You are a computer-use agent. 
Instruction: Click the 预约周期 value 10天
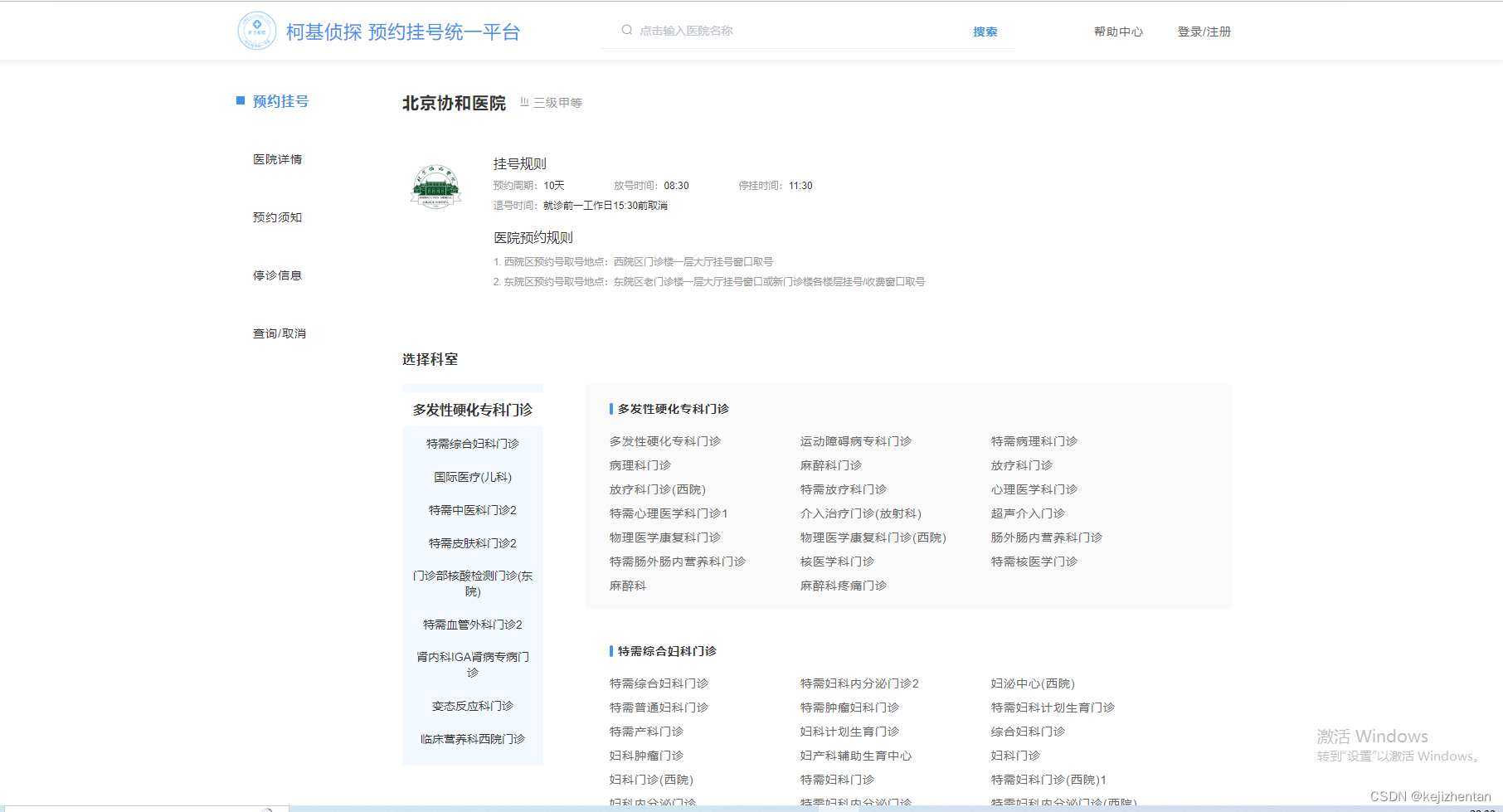[554, 186]
